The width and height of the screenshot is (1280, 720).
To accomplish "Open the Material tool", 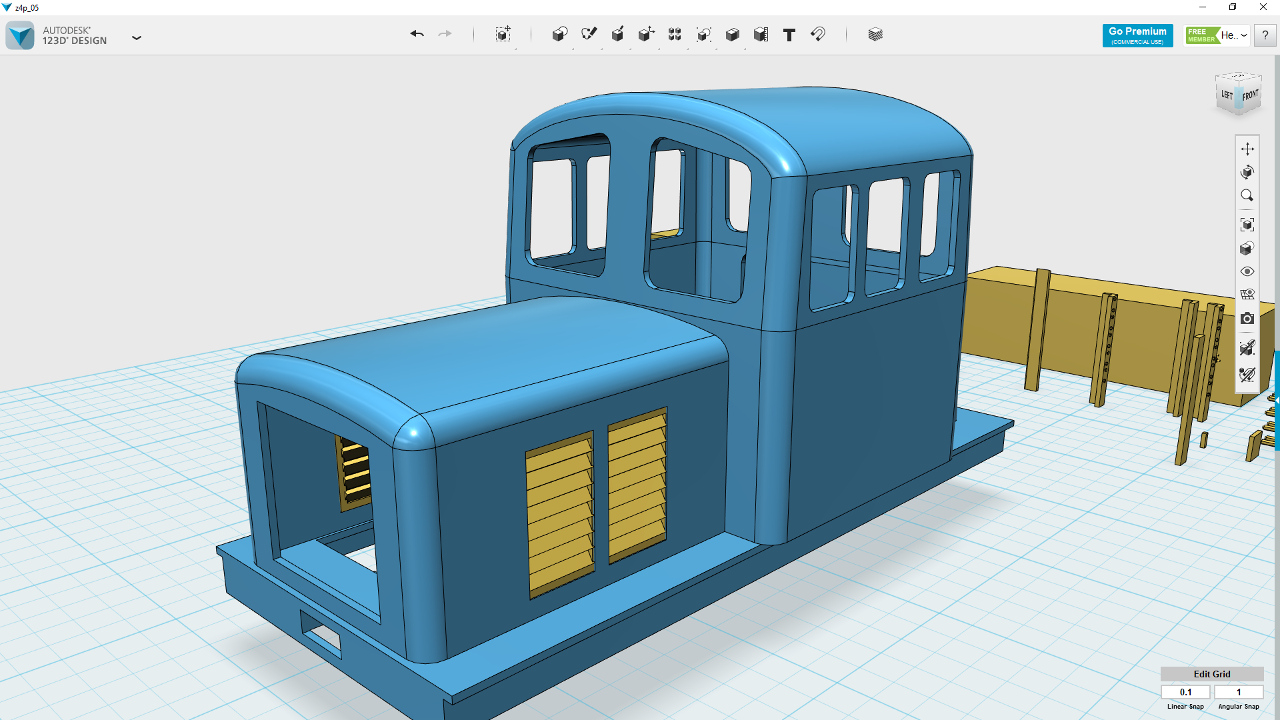I will pyautogui.click(x=876, y=34).
